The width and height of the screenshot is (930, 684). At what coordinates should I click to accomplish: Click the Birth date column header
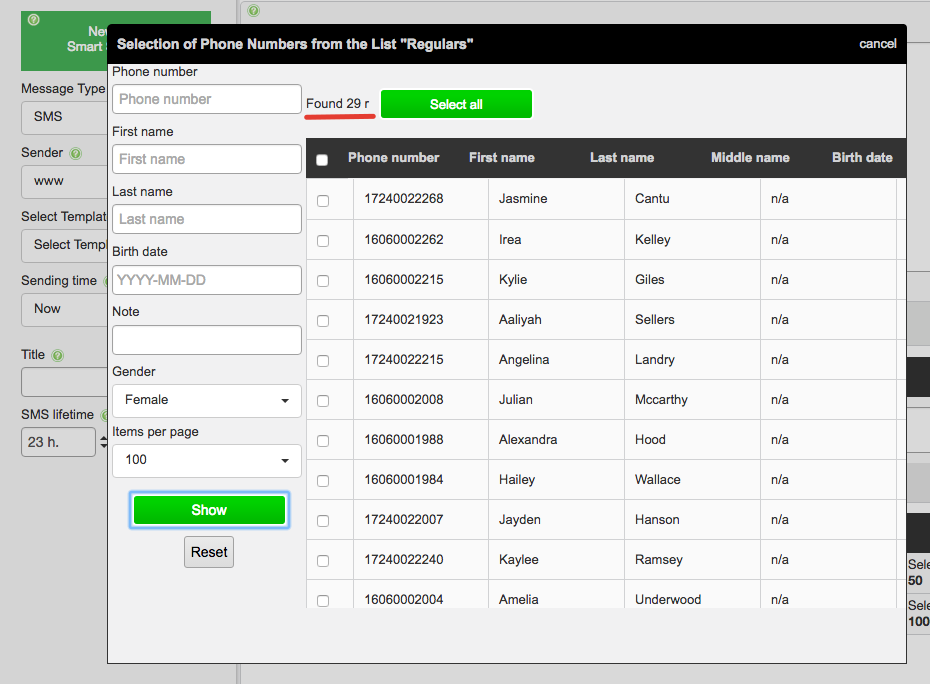[x=862, y=158]
